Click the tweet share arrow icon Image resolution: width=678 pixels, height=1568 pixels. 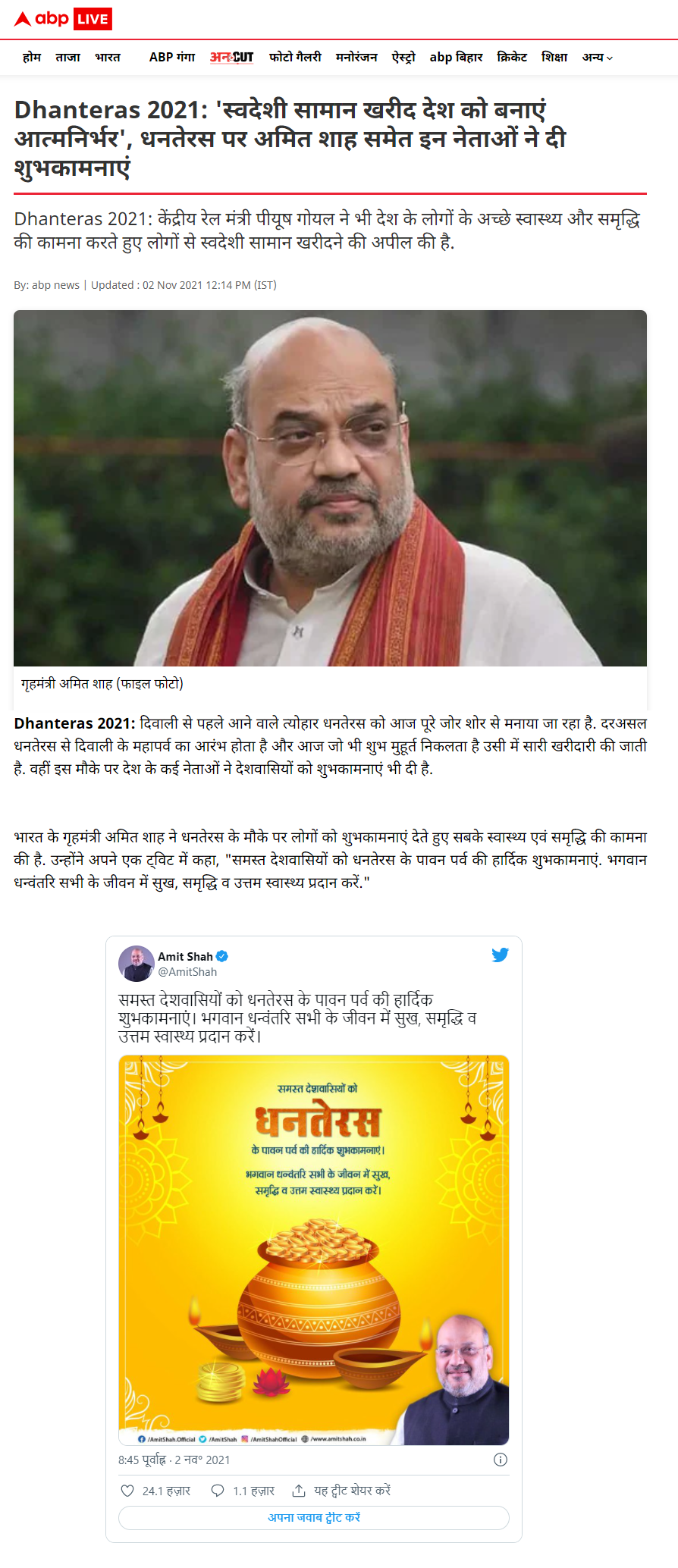coord(299,1491)
